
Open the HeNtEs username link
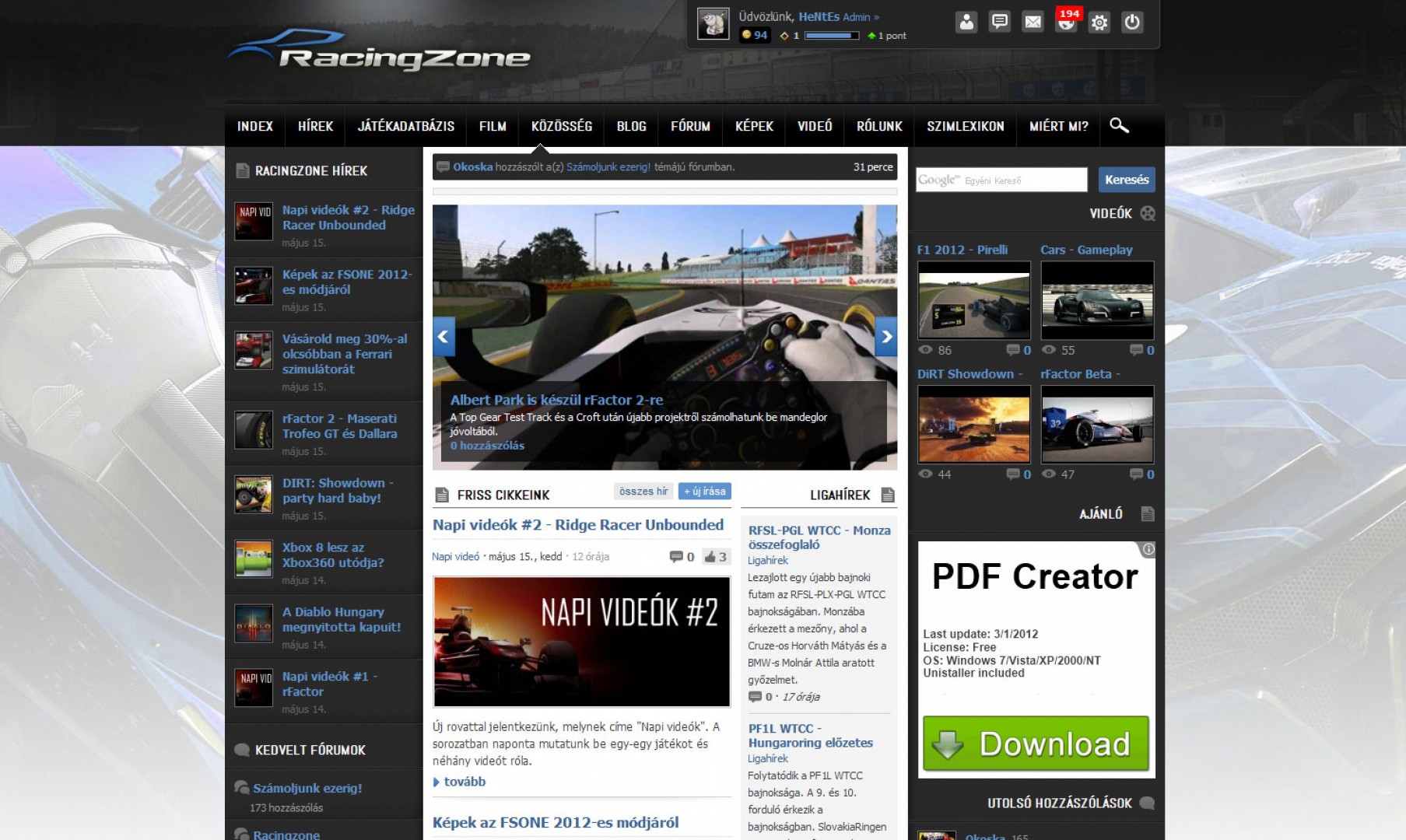[x=819, y=16]
